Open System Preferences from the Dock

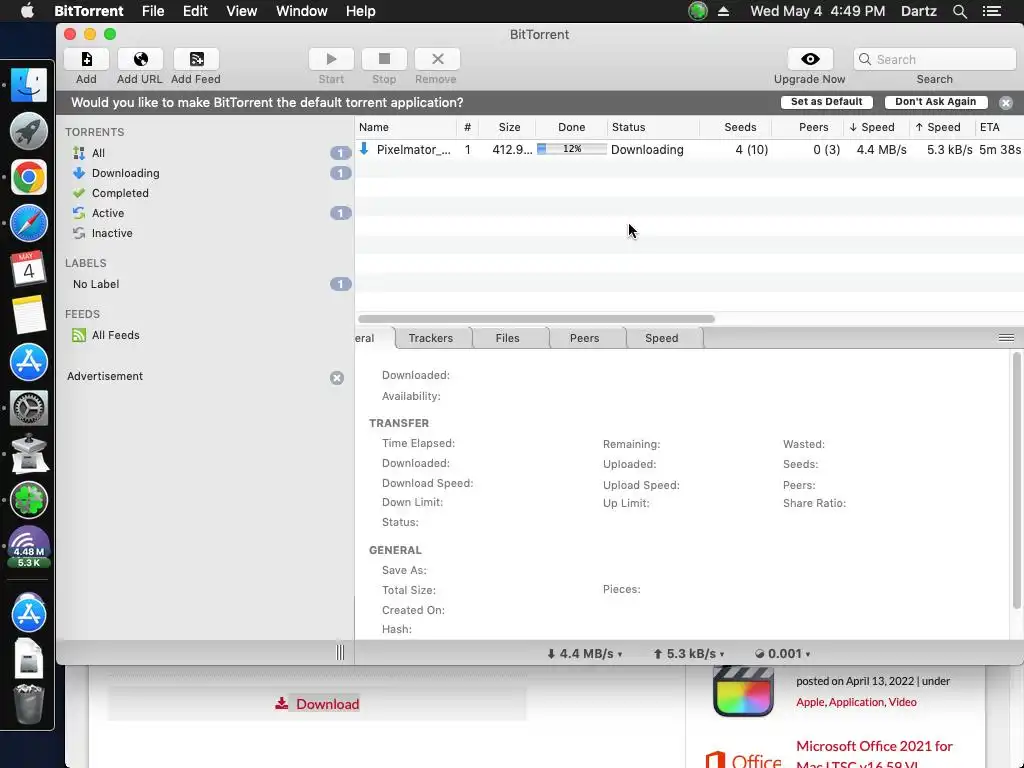(29, 408)
